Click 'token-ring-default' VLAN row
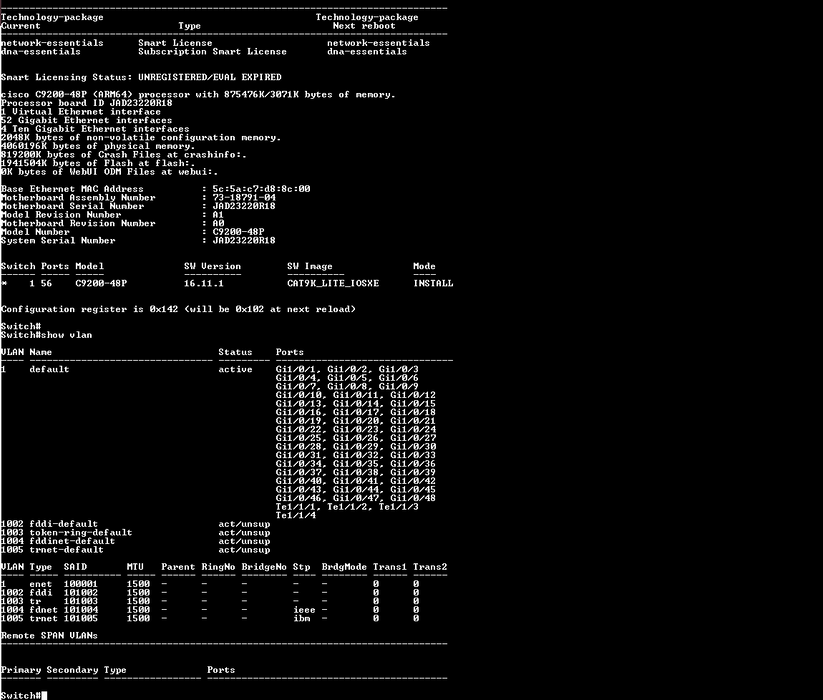The width and height of the screenshot is (823, 700). pyautogui.click(x=135, y=533)
